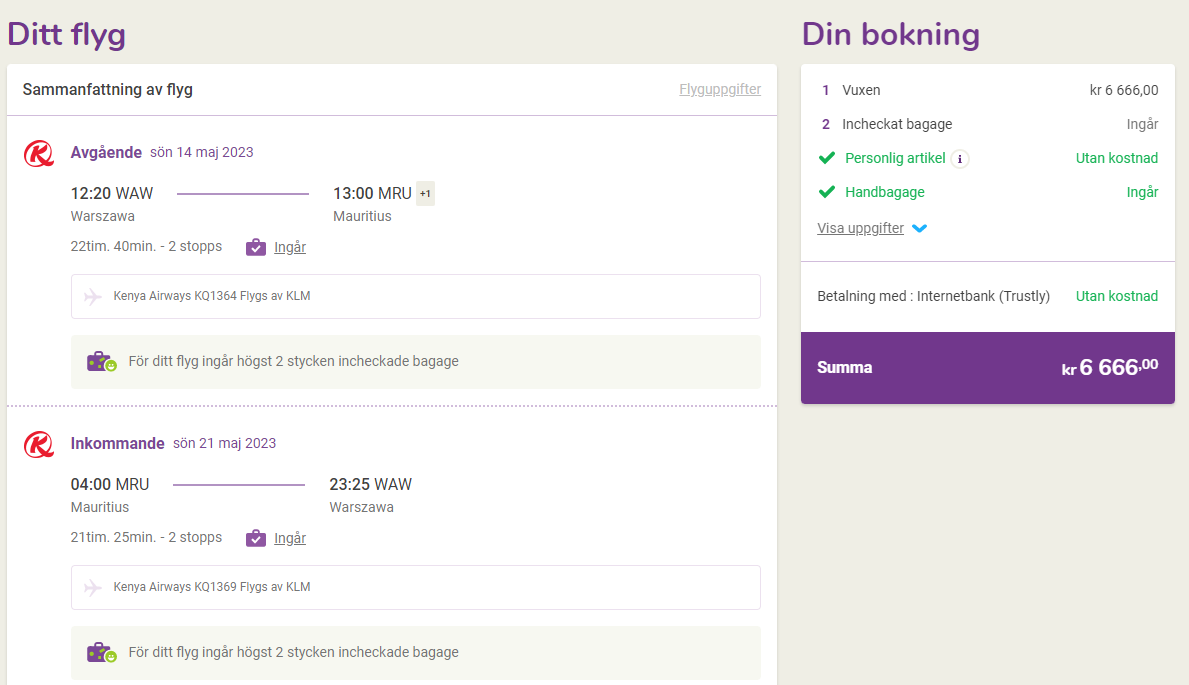This screenshot has height=685, width=1189.
Task: Open the Visa uppgifter details link
Action: pos(861,228)
